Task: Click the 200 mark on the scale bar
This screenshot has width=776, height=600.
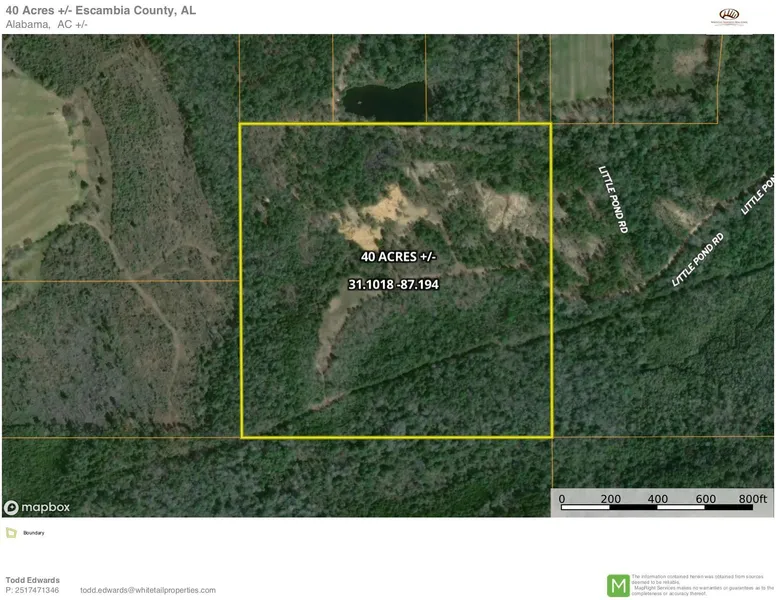Action: click(610, 498)
